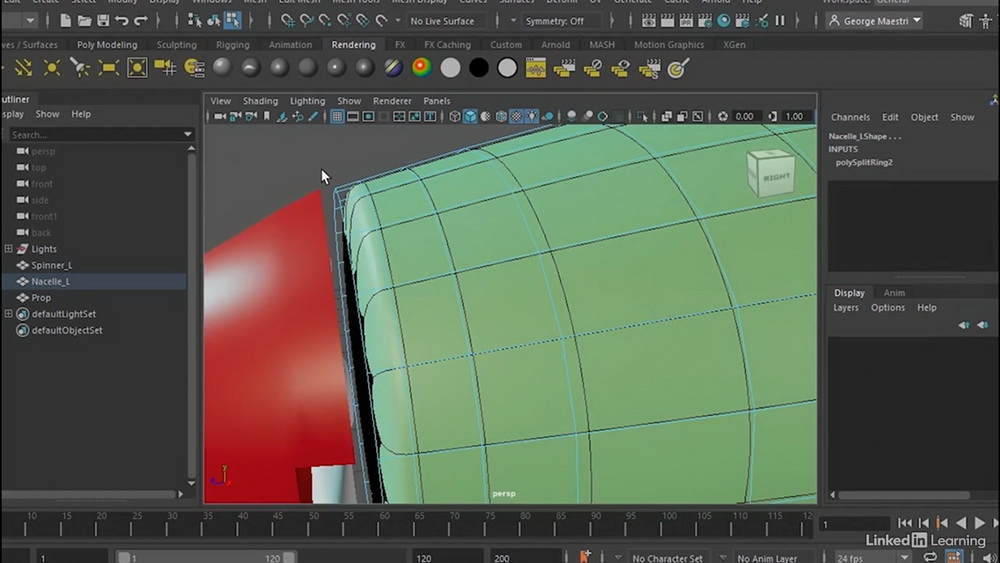Toggle textured display in viewport
This screenshot has height=563, width=1000.
point(517,116)
